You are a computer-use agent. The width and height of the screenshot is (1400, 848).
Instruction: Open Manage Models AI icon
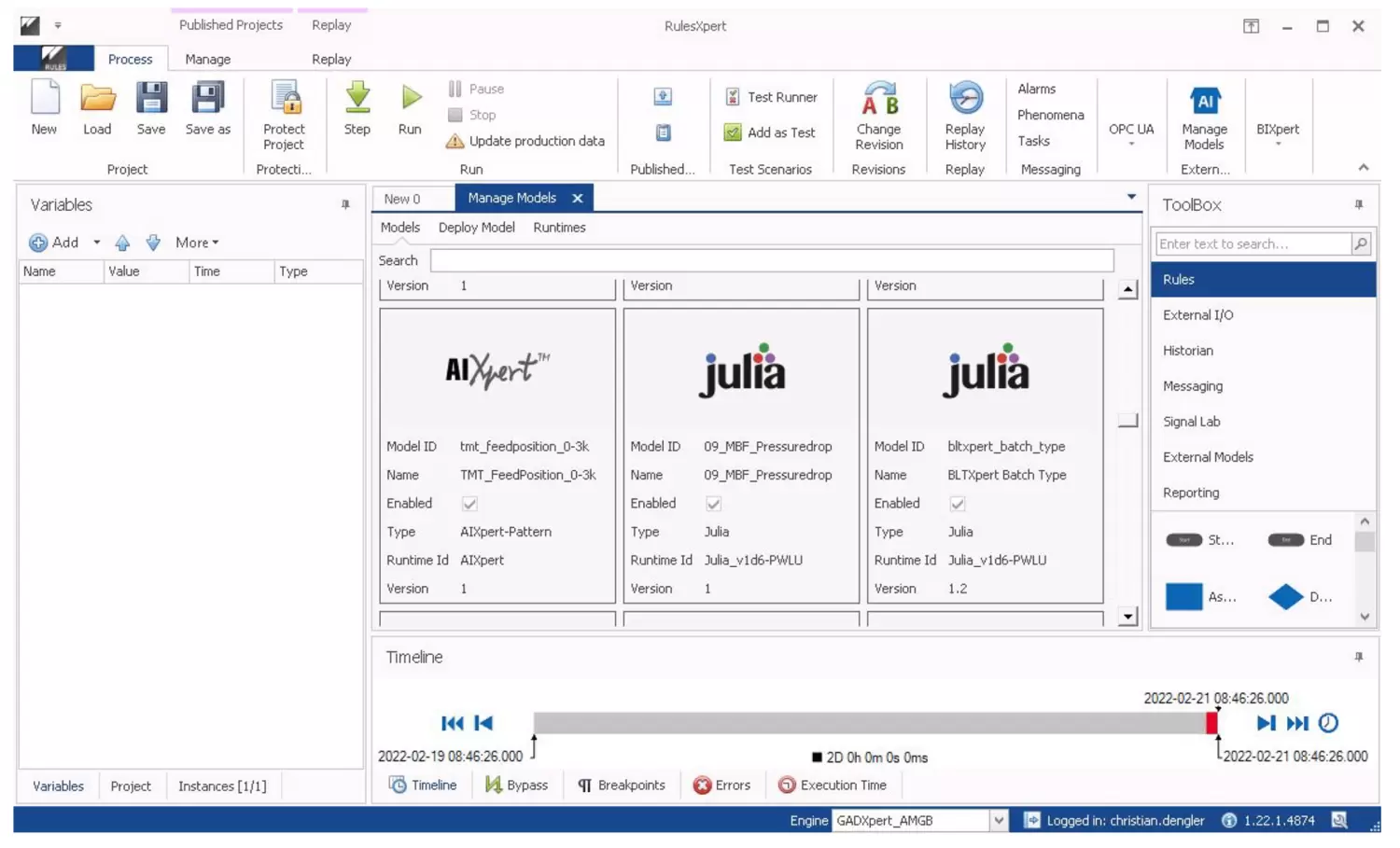[1204, 101]
